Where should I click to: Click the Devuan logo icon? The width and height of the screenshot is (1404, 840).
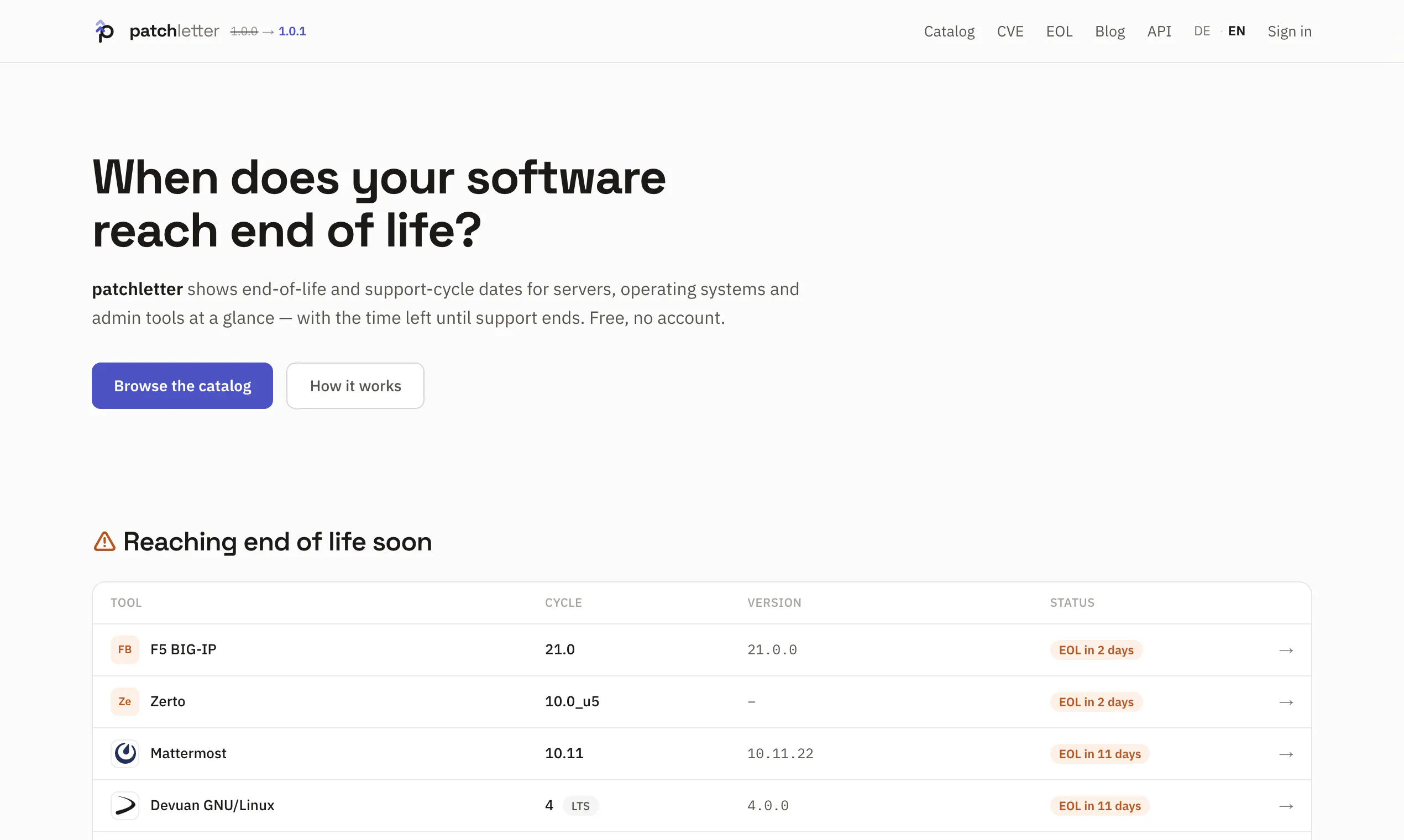pyautogui.click(x=124, y=806)
